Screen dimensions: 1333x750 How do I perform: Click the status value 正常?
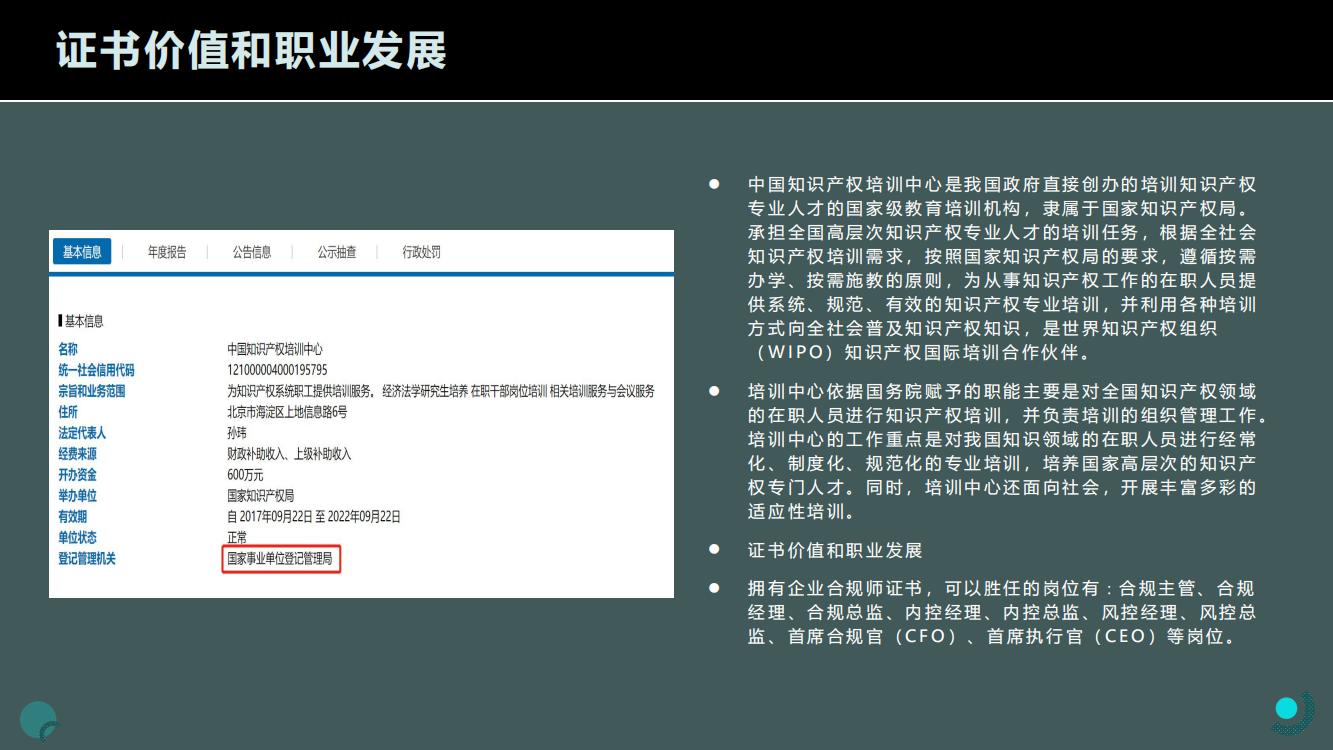coord(236,538)
